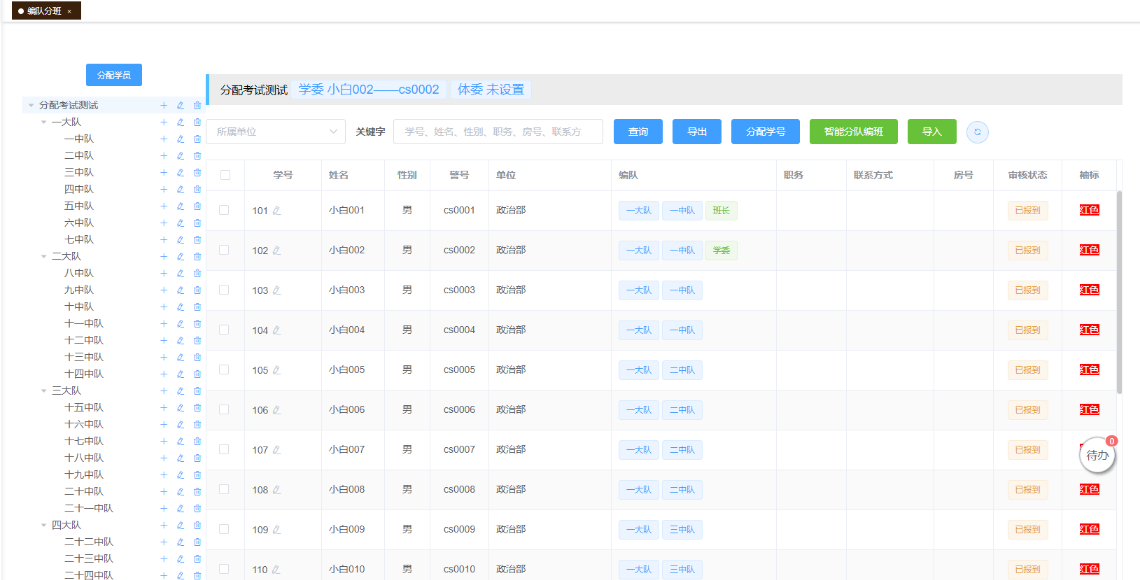This screenshot has height=580, width=1140.
Task: Click the 班长 tag in 小白001 row
Action: tap(721, 211)
